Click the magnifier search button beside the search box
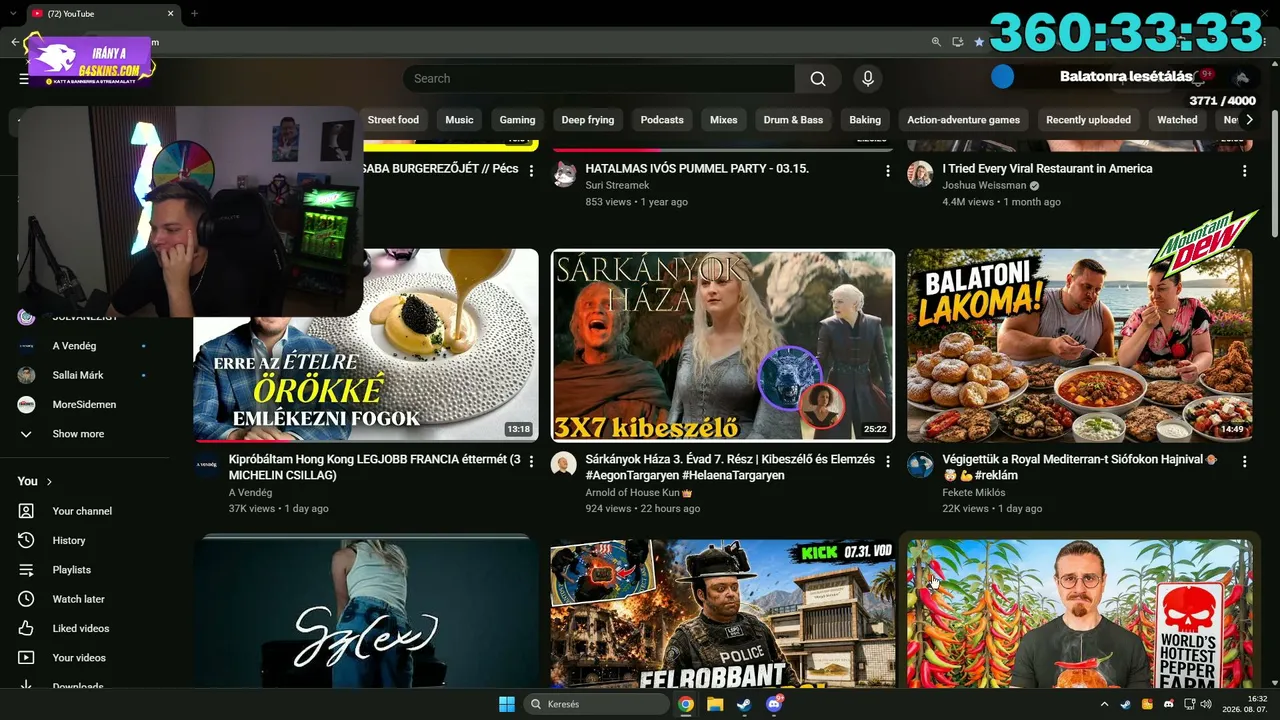 pyautogui.click(x=818, y=79)
